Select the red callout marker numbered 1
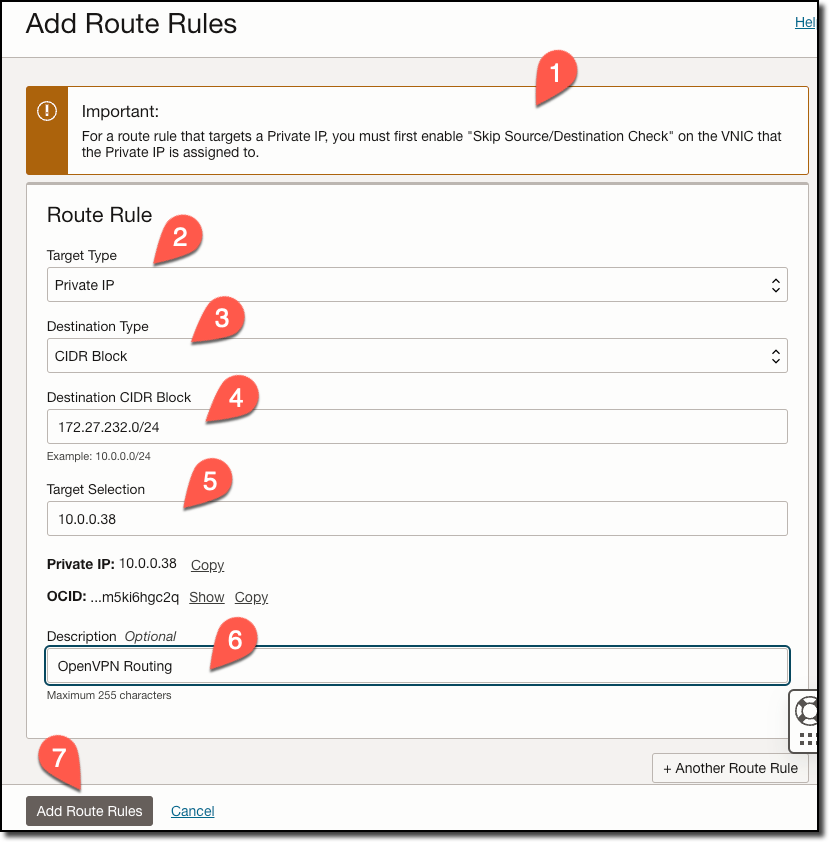Image resolution: width=829 pixels, height=842 pixels. point(557,73)
